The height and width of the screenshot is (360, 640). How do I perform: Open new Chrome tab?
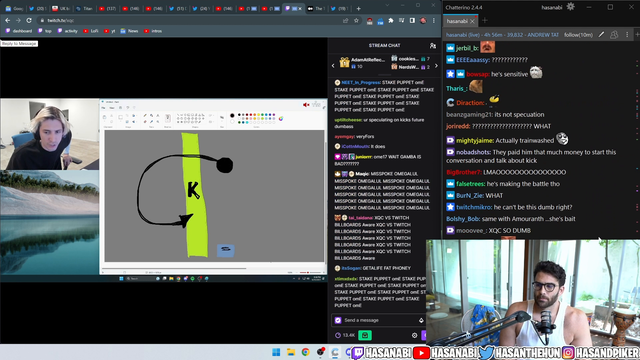(x=358, y=9)
